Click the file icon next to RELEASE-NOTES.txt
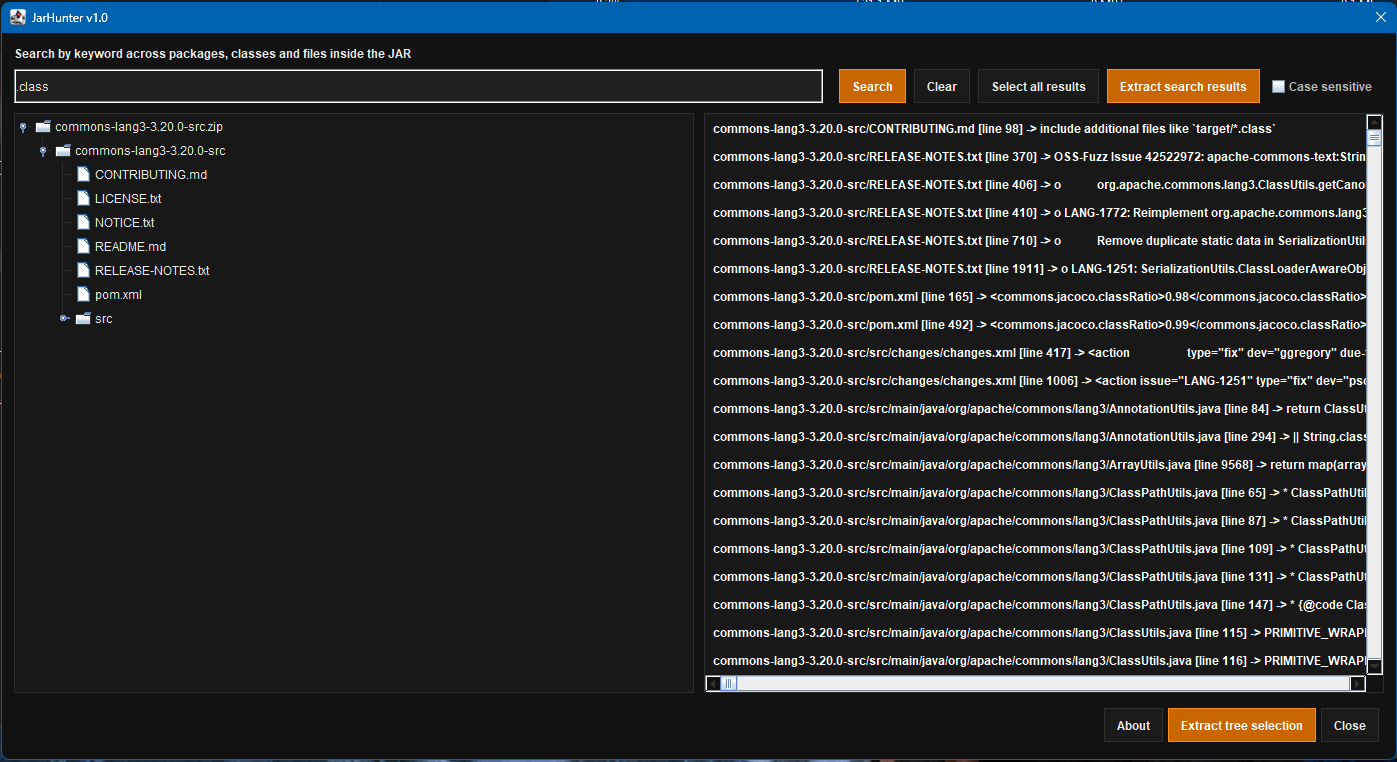The image size is (1397, 762). [x=82, y=269]
